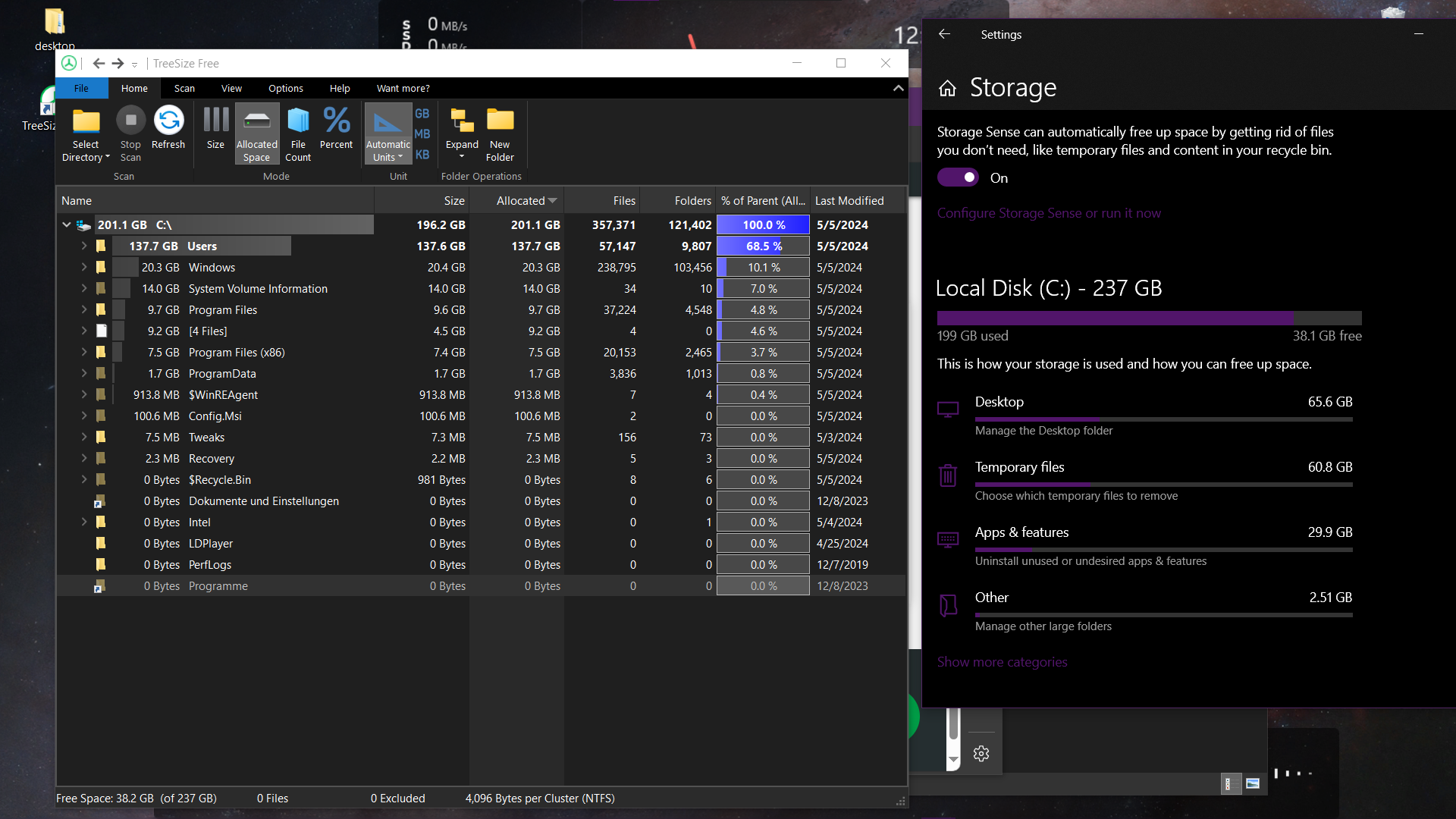The image size is (1456, 819).
Task: Open the Want more? tab
Action: coord(403,88)
